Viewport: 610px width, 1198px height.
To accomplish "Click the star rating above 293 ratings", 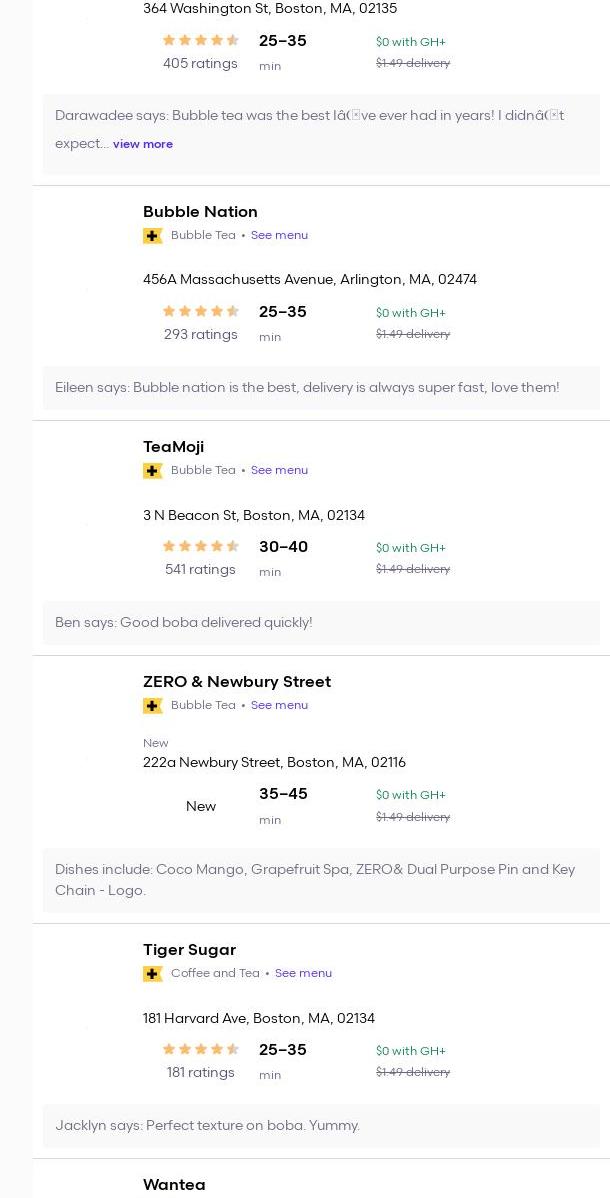I will point(201,312).
